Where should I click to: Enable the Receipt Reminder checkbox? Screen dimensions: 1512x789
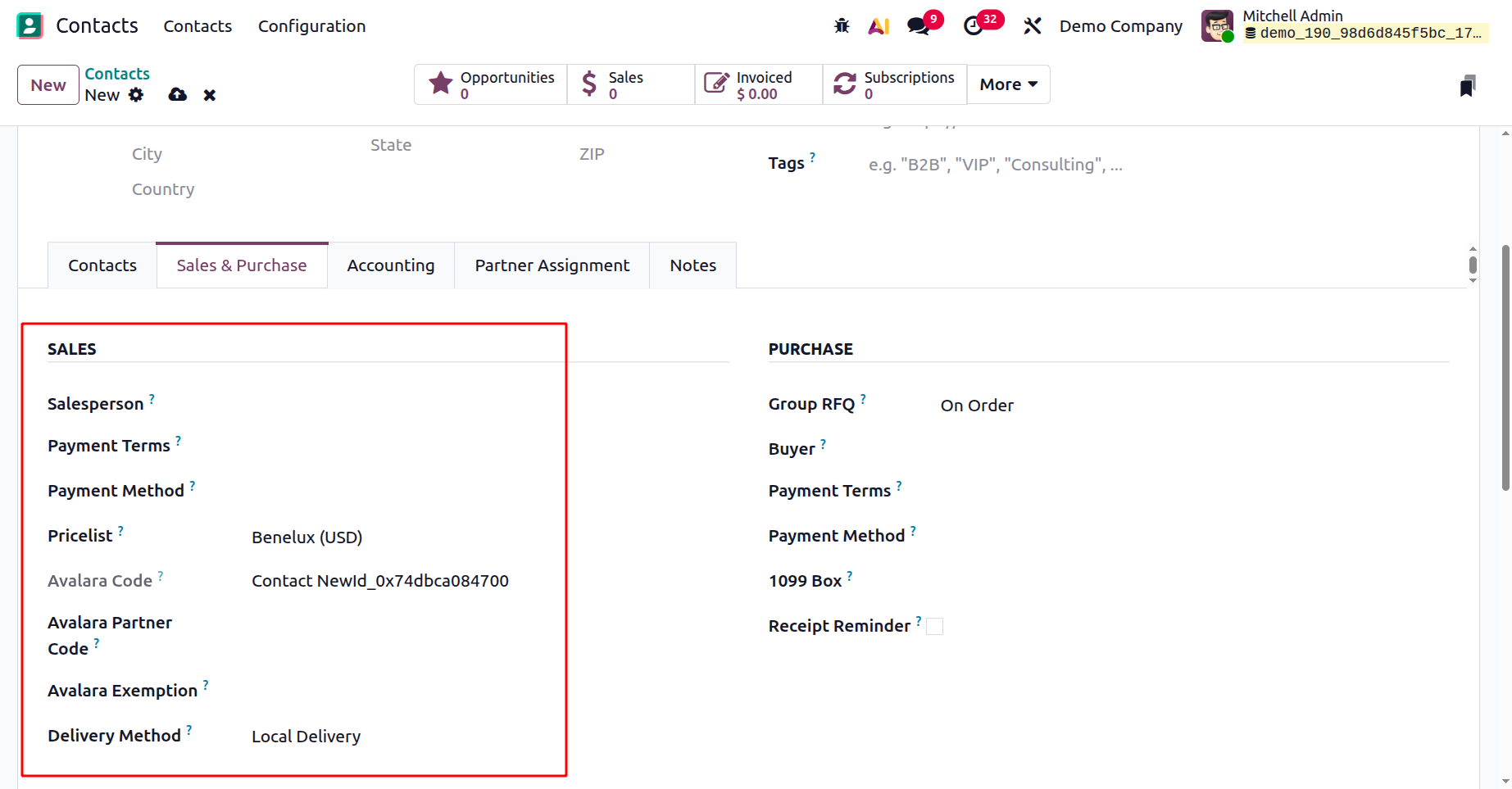[x=934, y=627]
